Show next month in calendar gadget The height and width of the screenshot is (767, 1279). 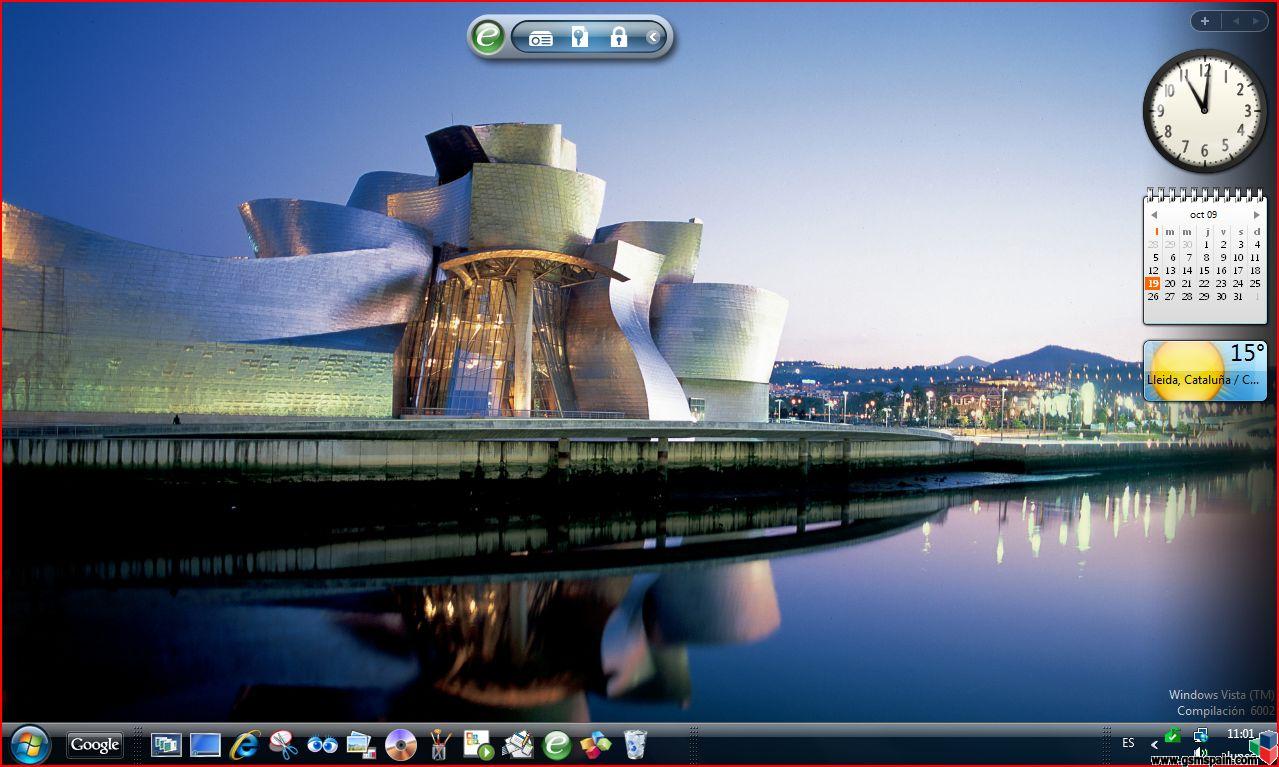pos(1257,215)
